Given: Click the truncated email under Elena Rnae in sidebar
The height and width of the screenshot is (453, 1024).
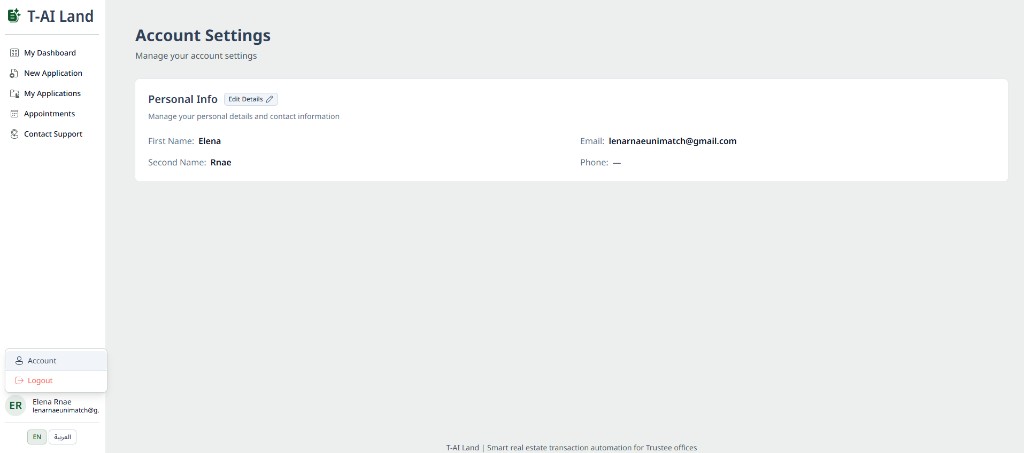Looking at the screenshot, I should tap(65, 411).
